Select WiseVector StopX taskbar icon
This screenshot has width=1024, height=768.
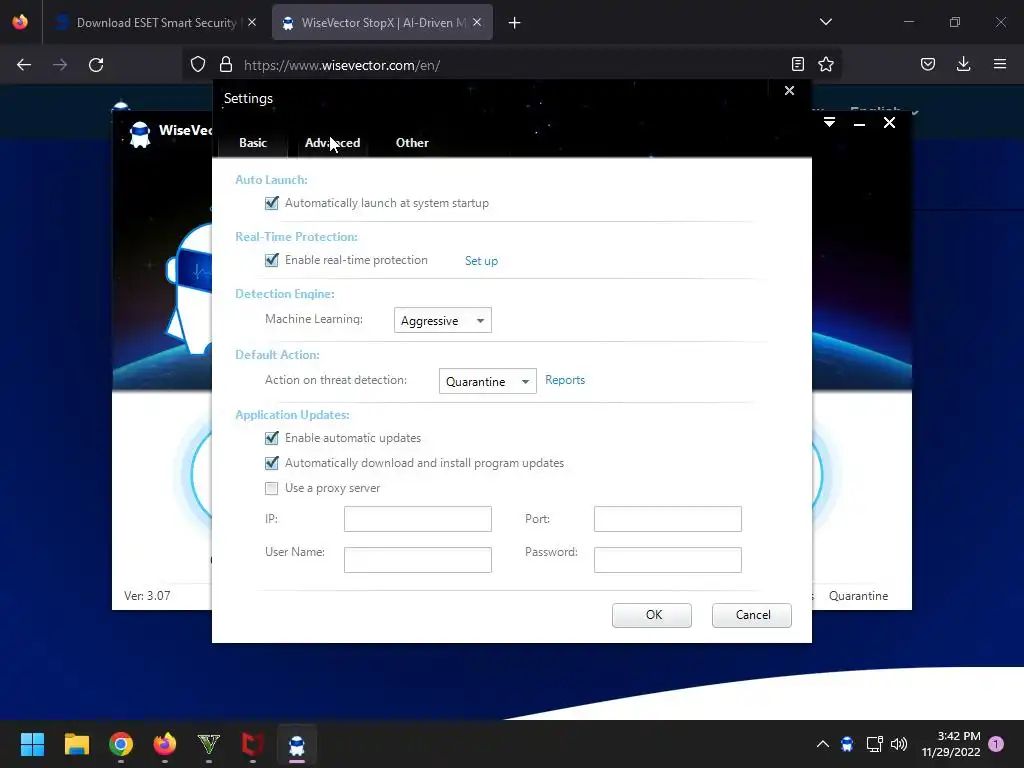[297, 744]
